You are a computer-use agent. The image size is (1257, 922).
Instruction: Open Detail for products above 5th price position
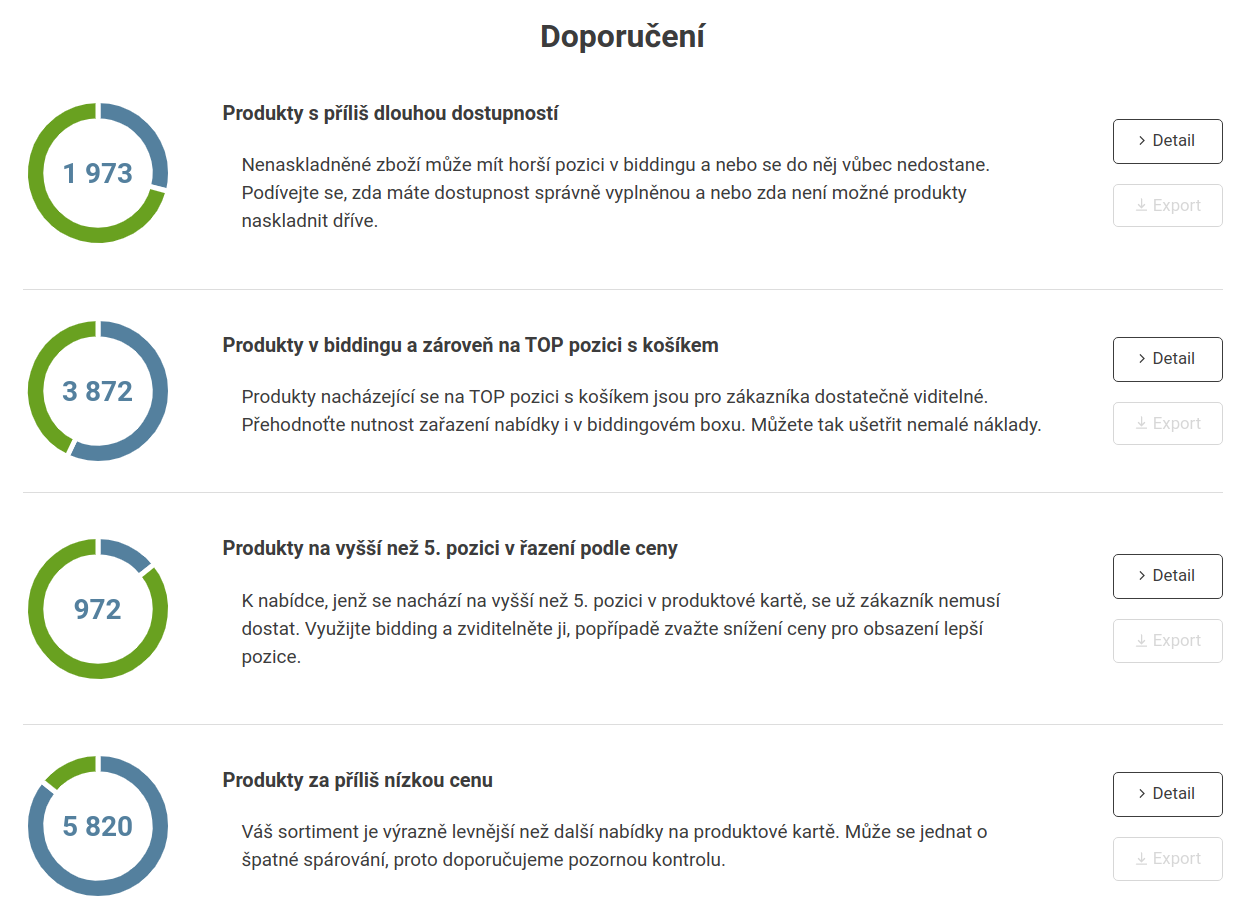point(1167,576)
